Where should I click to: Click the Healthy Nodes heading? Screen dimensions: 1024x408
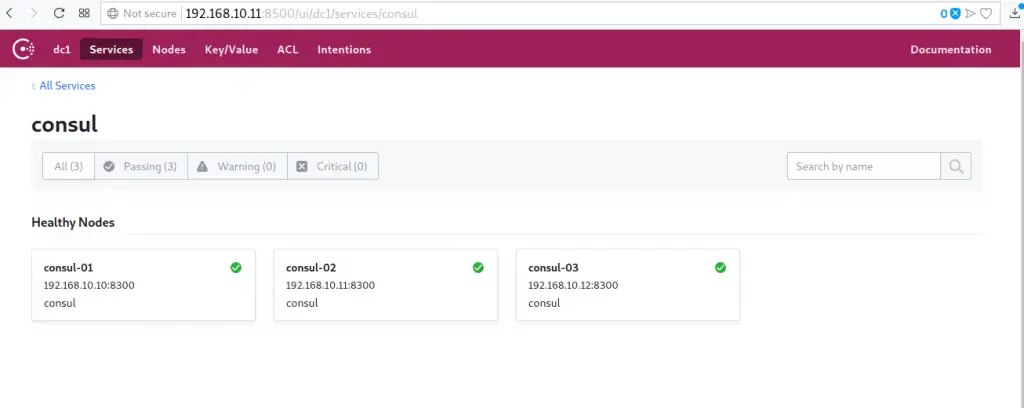tap(73, 223)
